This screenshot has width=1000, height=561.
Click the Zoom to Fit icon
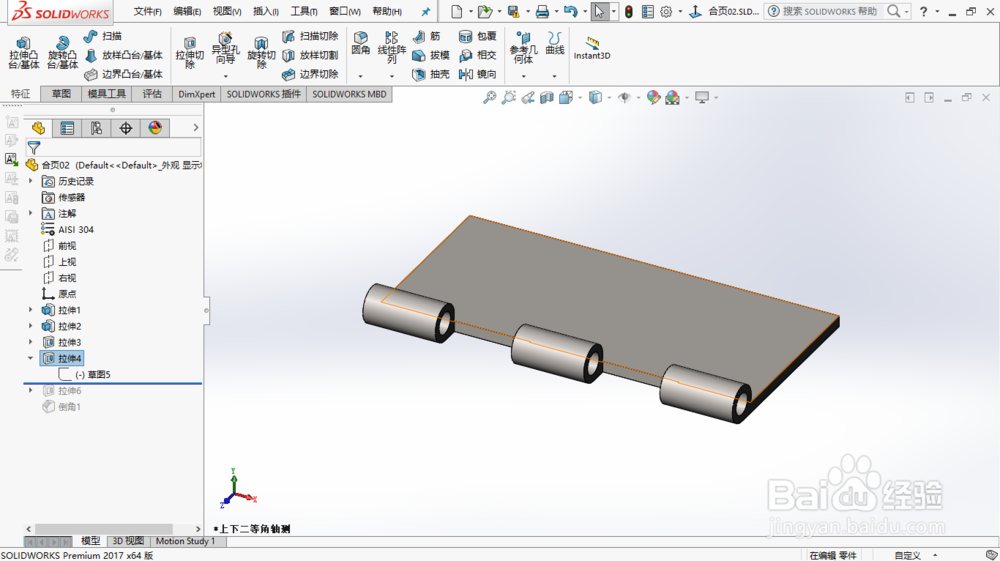[489, 98]
